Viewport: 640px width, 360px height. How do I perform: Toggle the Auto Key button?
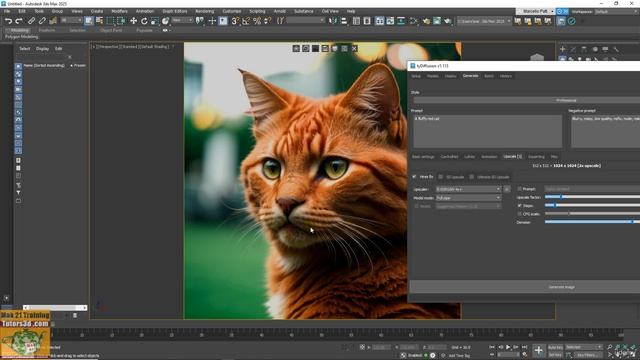[555, 347]
